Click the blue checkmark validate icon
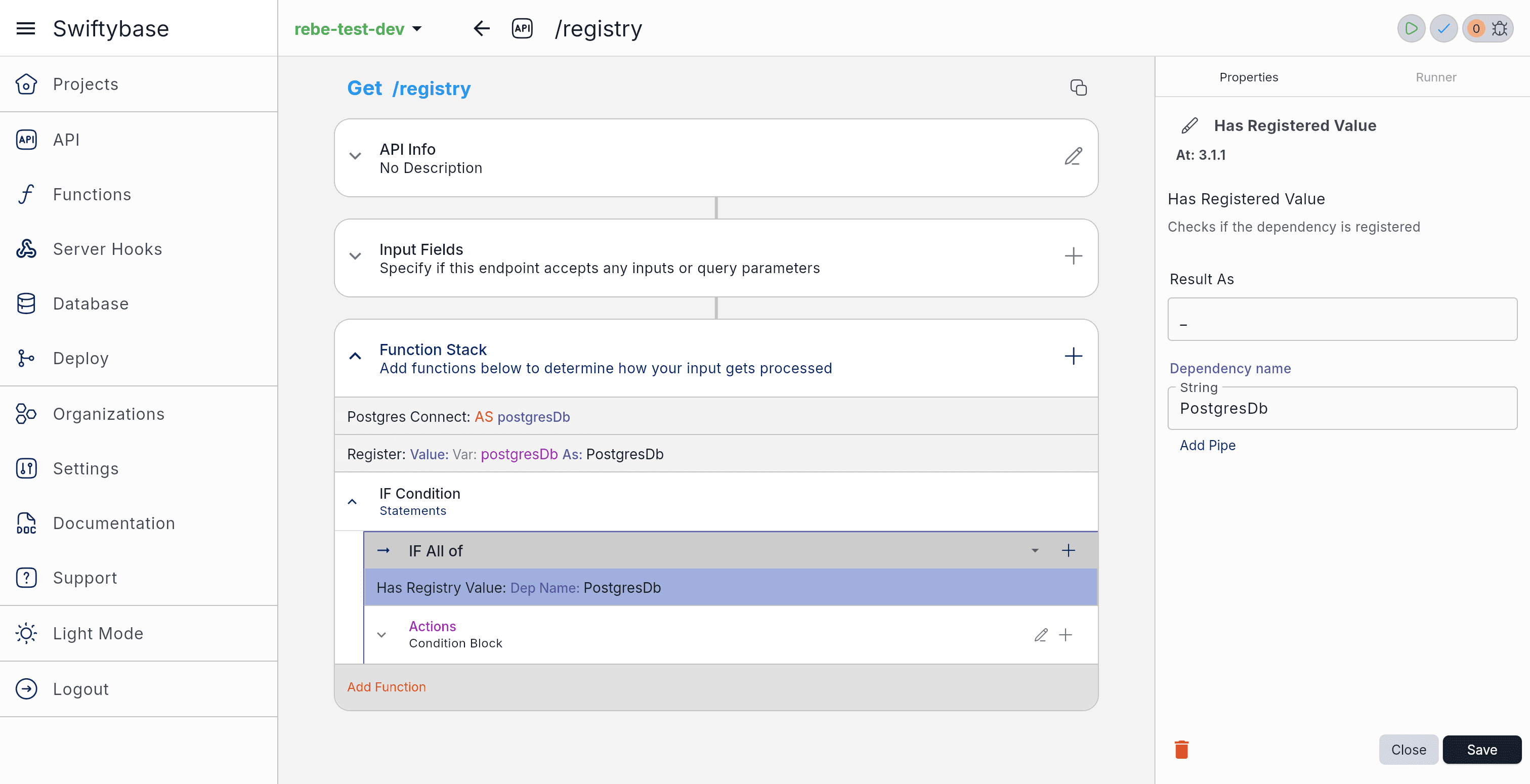1530x784 pixels. pyautogui.click(x=1443, y=28)
